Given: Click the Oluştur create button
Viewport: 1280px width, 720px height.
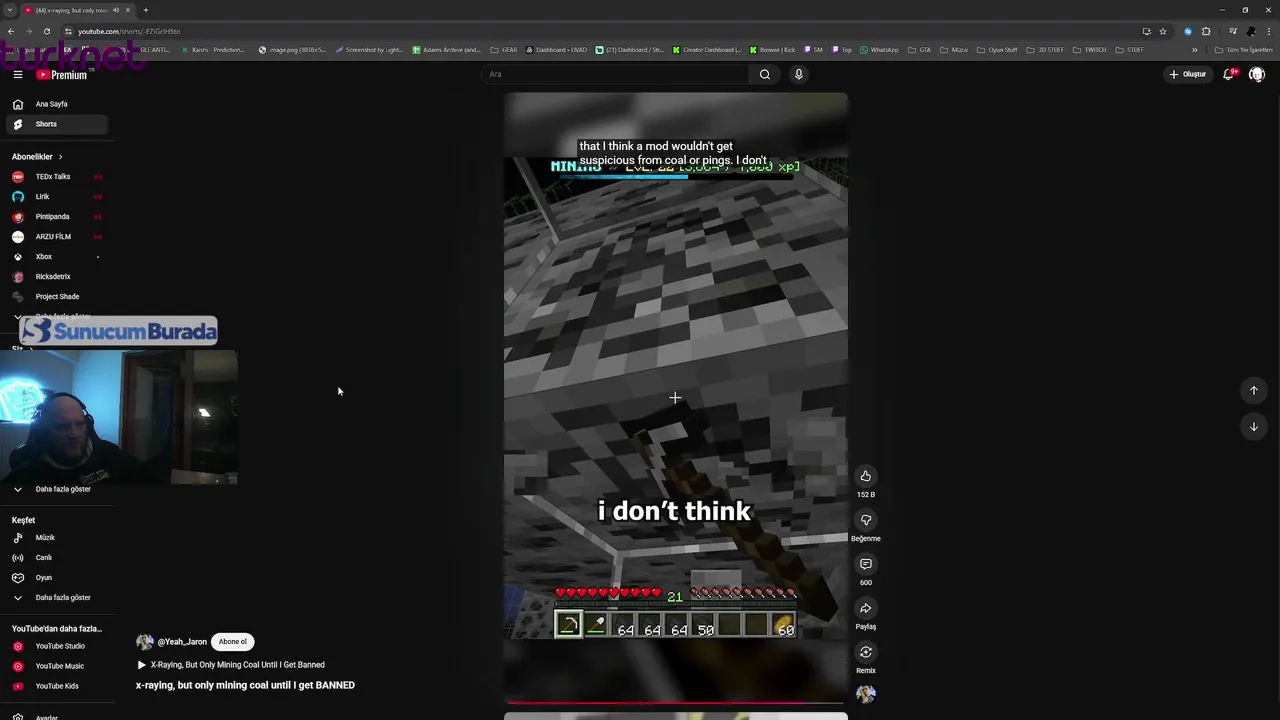Looking at the screenshot, I should point(1188,74).
